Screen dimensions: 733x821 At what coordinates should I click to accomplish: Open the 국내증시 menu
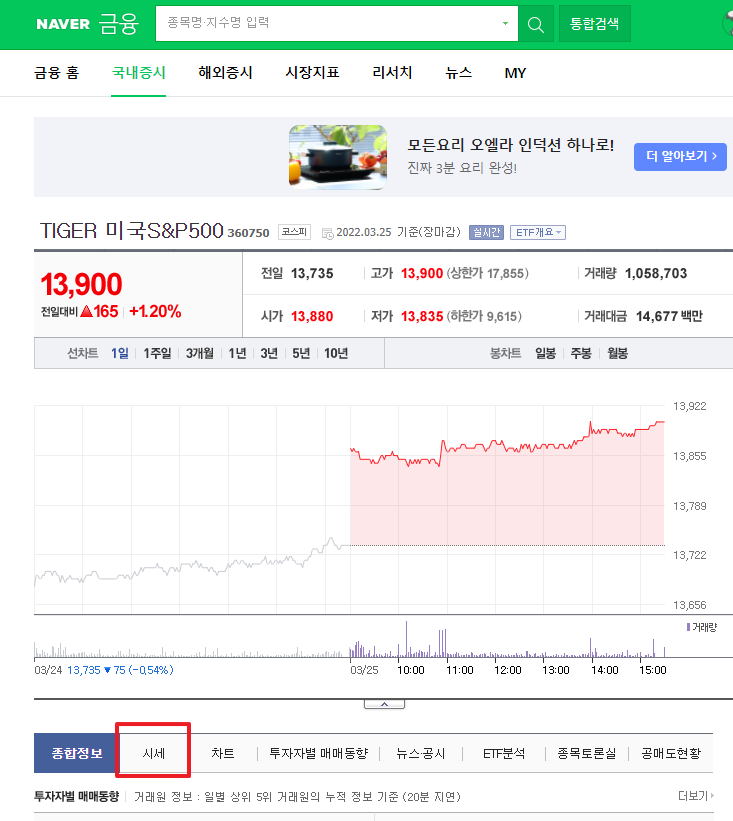click(139, 73)
